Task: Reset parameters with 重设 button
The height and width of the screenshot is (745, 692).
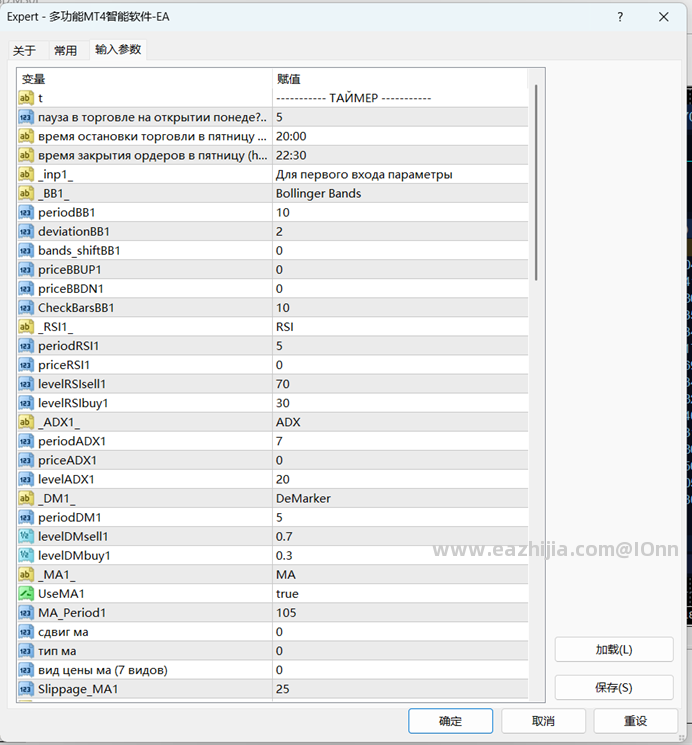Action: [635, 721]
